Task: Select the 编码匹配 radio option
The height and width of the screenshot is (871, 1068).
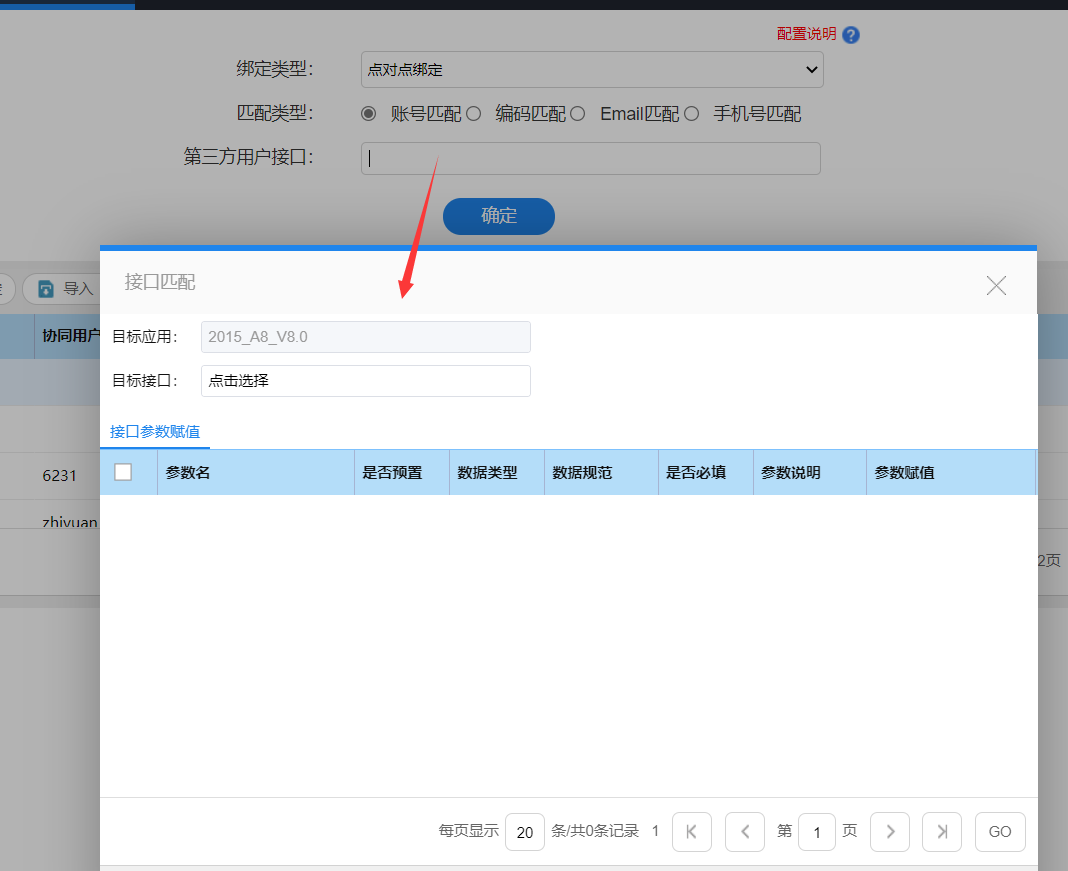Action: (x=474, y=114)
